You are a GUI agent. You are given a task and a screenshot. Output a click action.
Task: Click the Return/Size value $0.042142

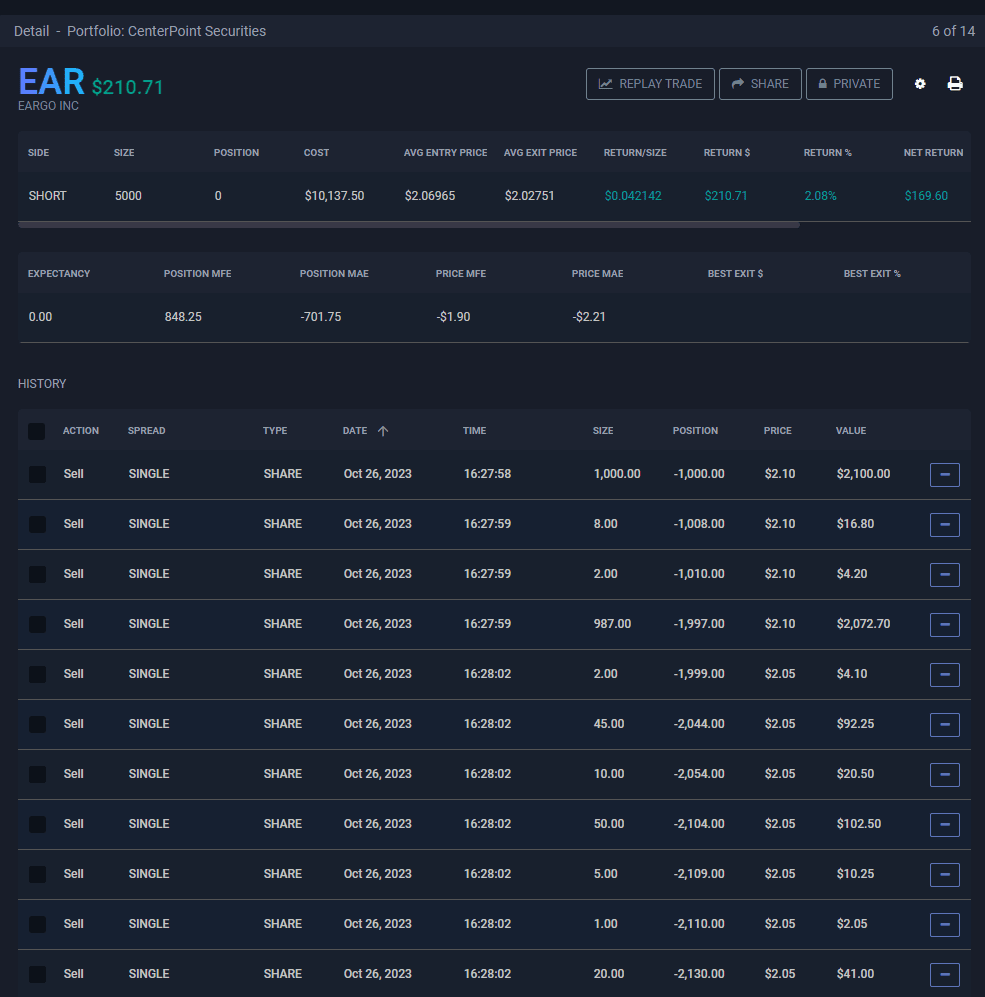(x=633, y=196)
